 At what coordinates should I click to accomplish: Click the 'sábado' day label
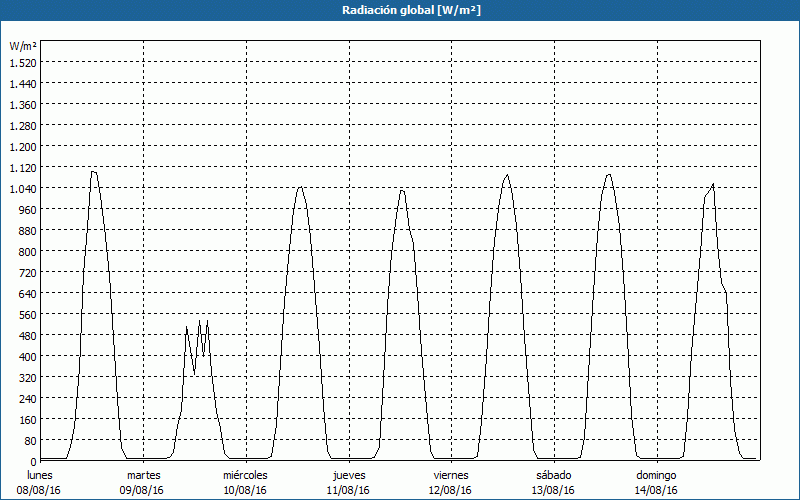(x=554, y=475)
